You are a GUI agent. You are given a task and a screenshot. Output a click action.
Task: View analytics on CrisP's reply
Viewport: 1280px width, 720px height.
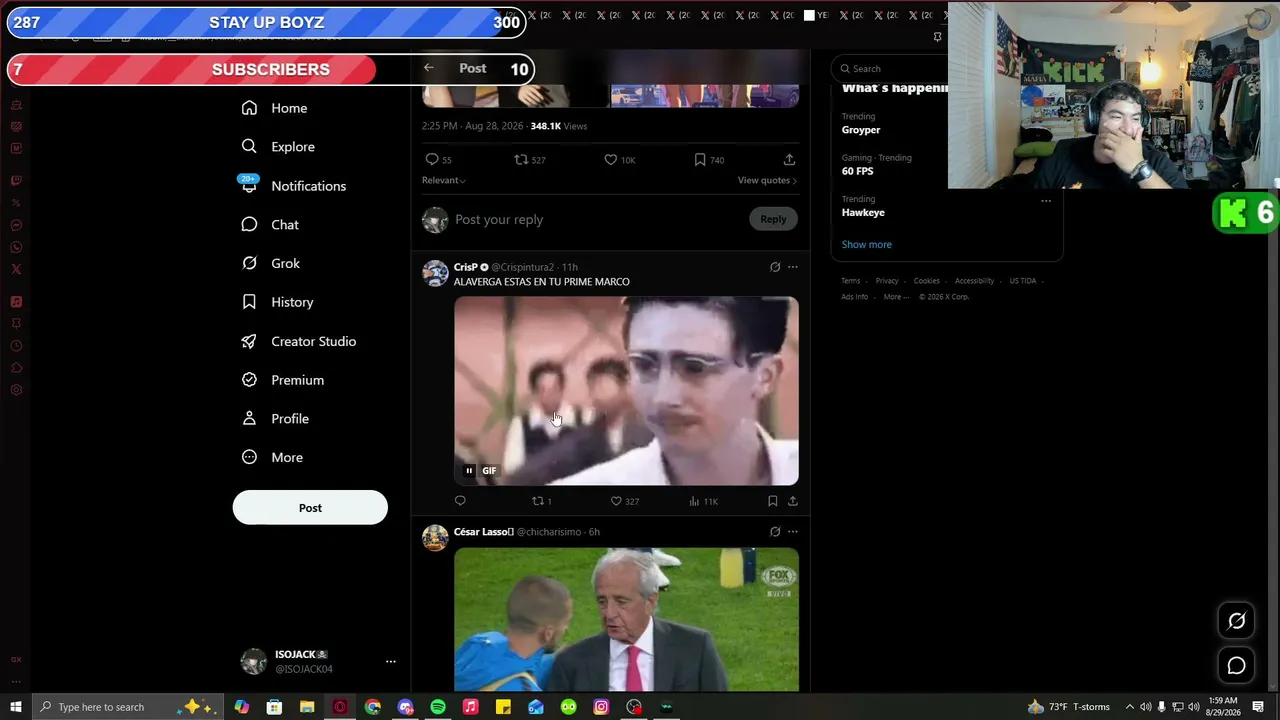click(694, 501)
